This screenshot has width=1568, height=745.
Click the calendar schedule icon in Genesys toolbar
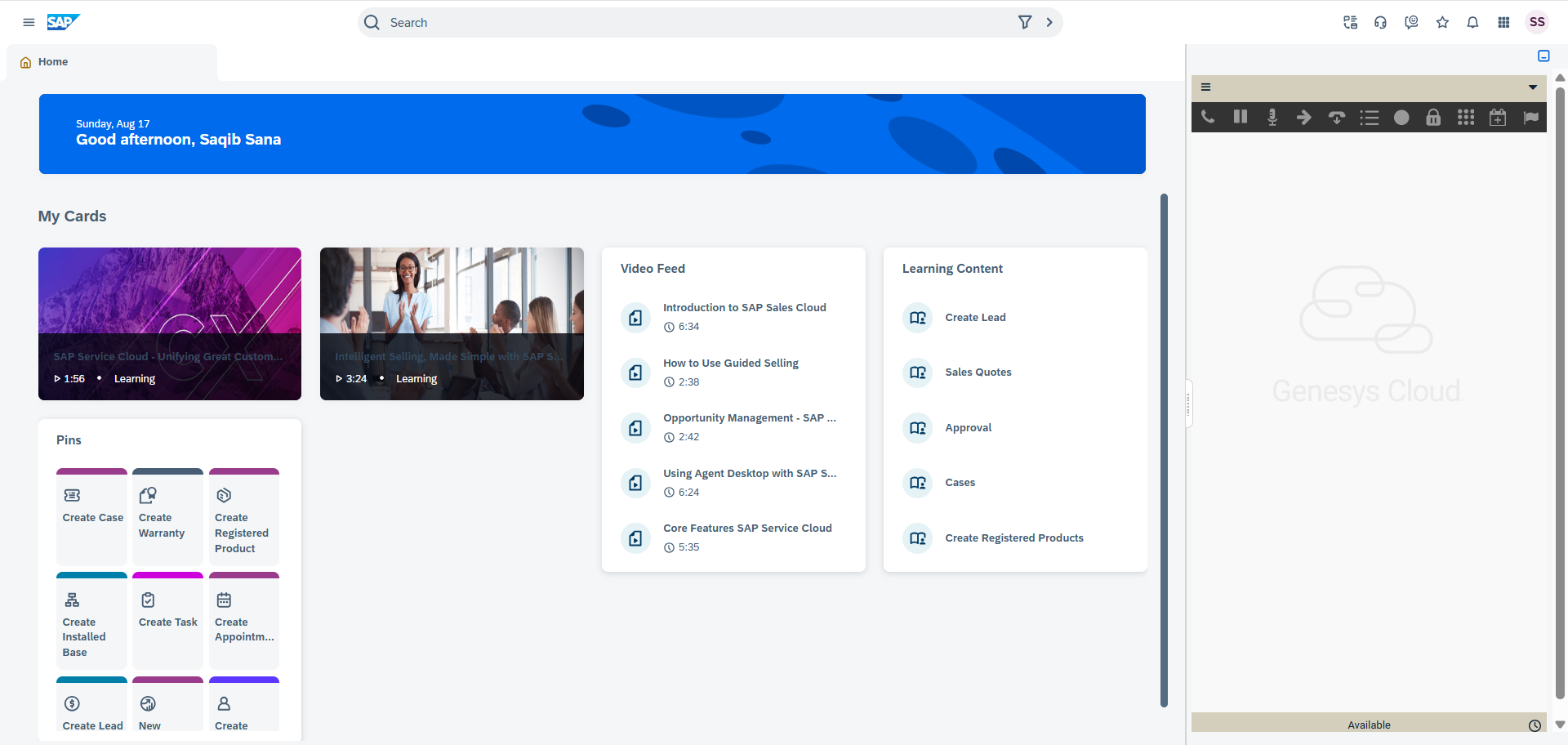pos(1498,118)
